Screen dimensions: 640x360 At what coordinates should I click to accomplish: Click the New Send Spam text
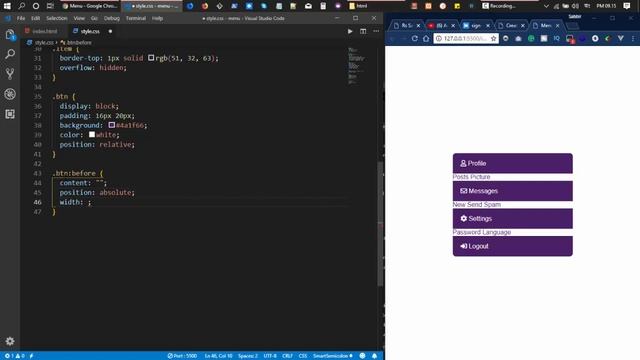[x=476, y=204]
